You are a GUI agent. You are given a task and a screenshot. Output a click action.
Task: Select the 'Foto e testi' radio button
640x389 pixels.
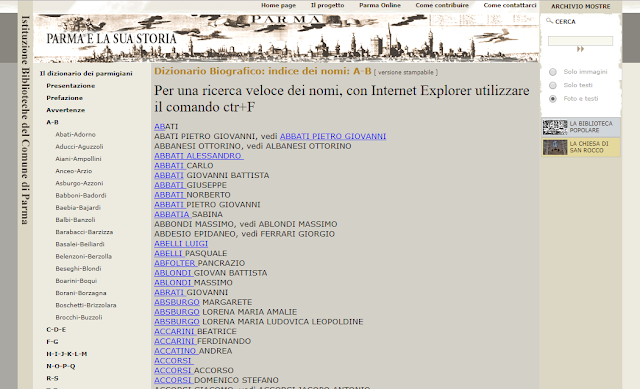(553, 99)
